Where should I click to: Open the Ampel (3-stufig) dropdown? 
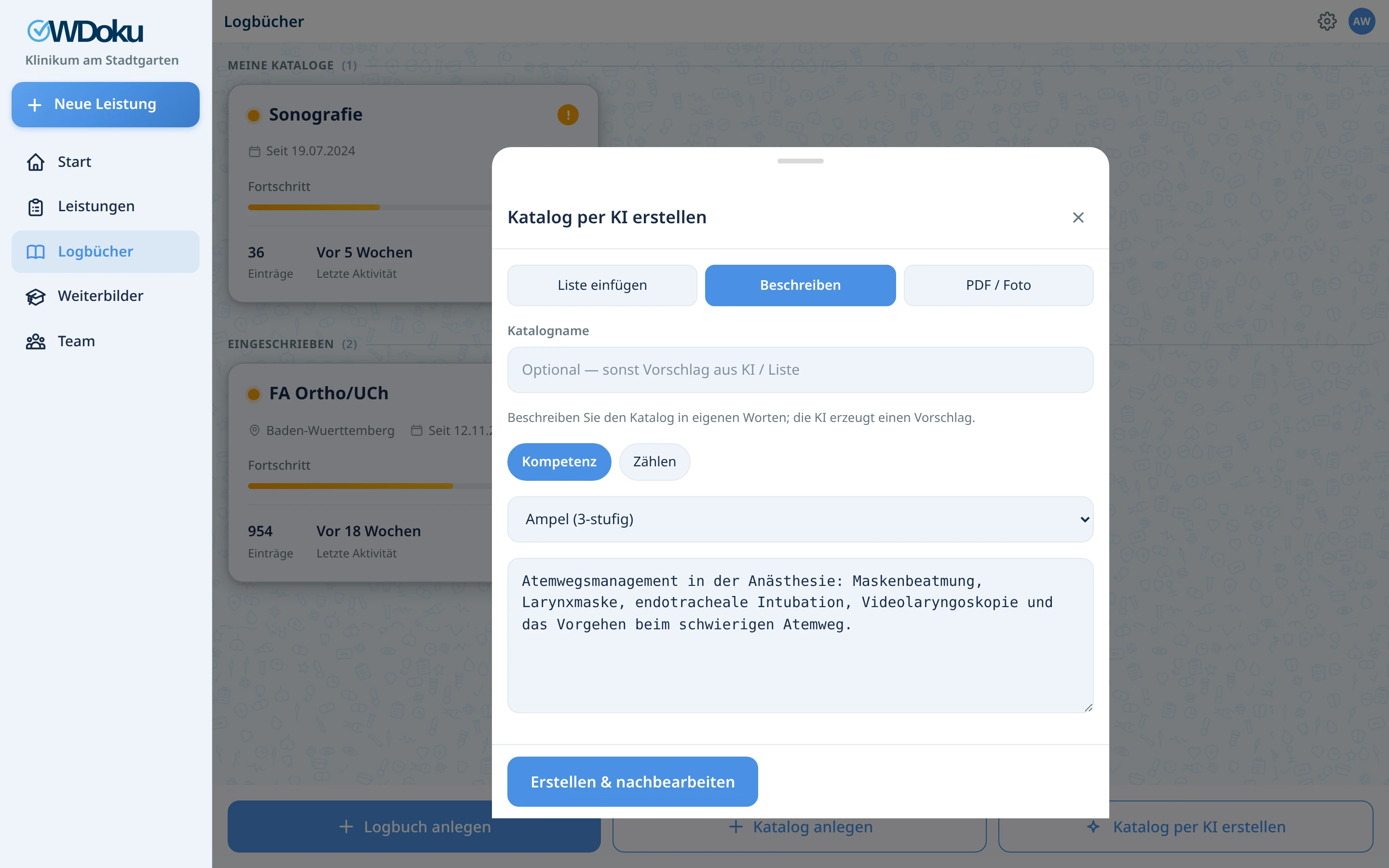(800, 519)
